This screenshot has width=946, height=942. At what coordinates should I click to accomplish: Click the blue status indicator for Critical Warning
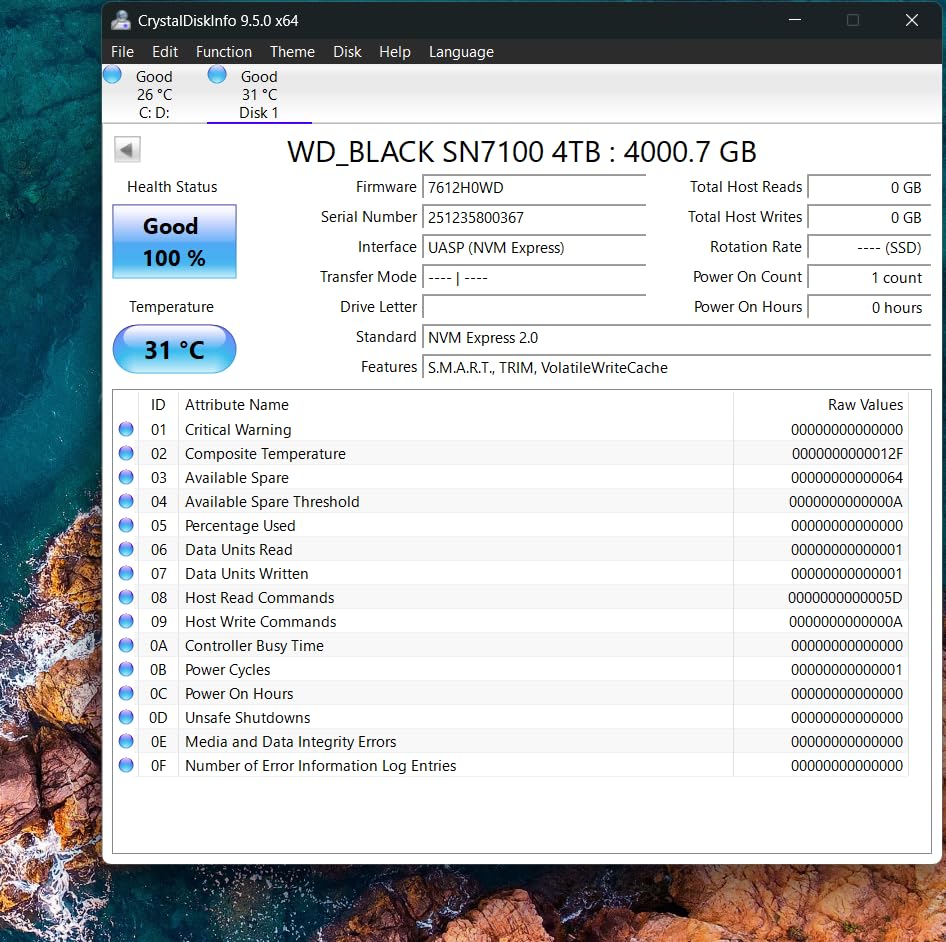click(x=126, y=429)
